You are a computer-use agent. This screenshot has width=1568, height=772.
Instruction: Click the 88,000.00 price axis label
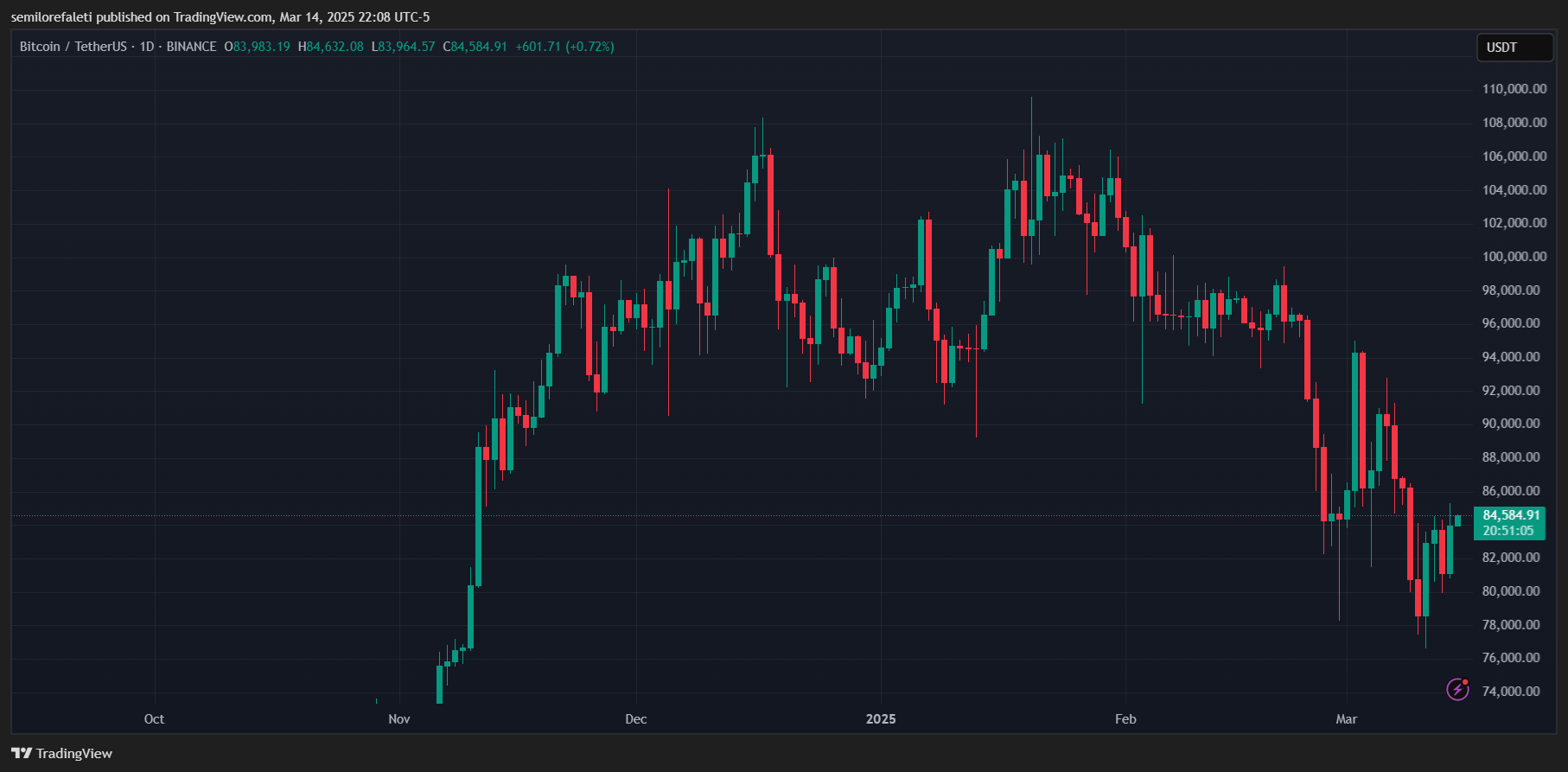click(x=1511, y=457)
